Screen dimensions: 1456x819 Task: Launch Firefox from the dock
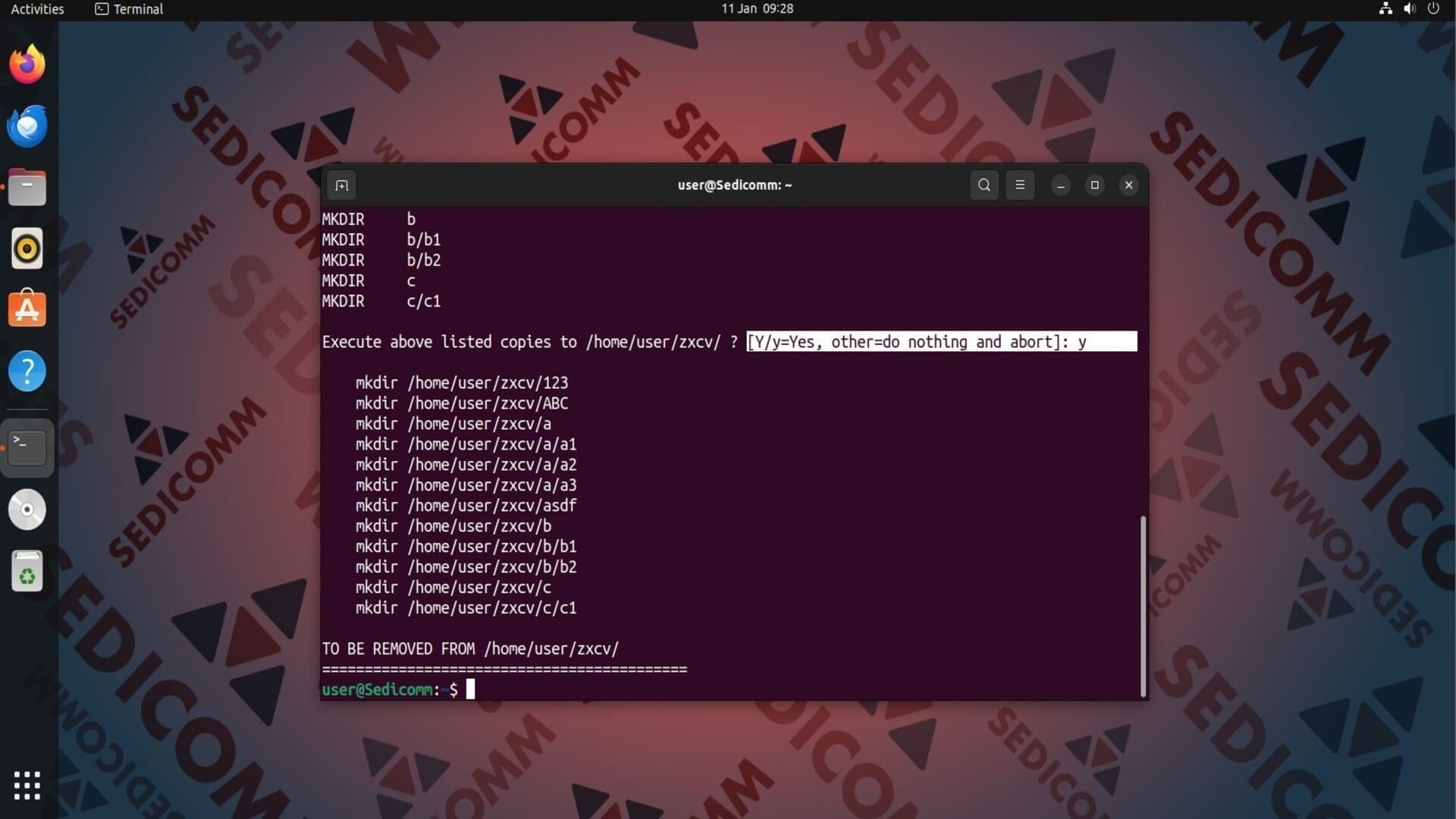click(27, 64)
